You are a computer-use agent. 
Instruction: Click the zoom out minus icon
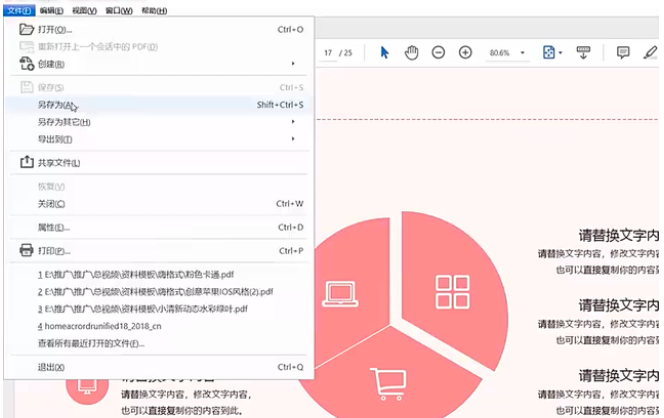[x=438, y=53]
